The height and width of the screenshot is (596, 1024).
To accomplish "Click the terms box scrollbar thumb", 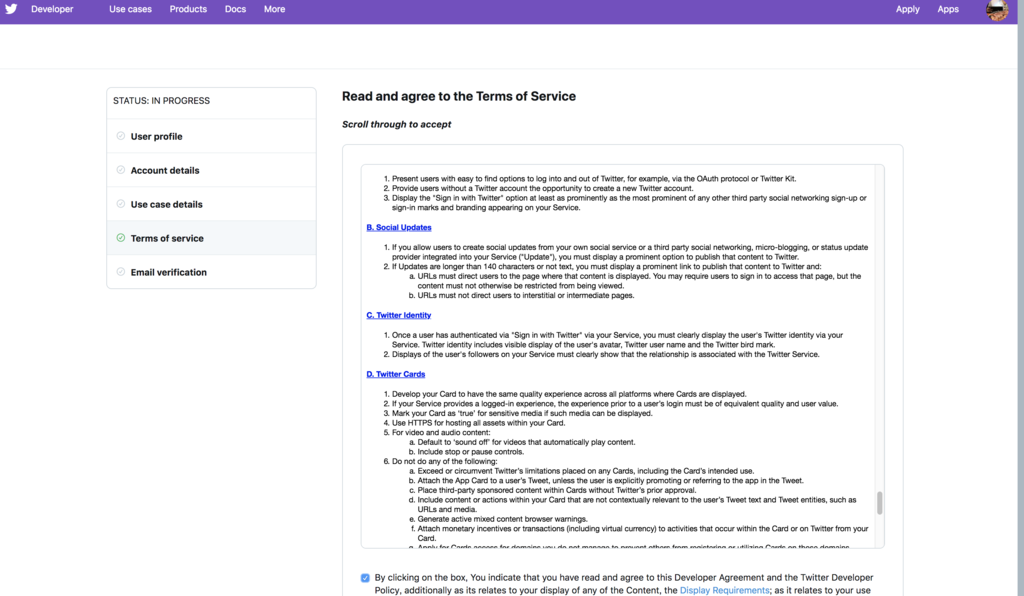I will tap(880, 503).
